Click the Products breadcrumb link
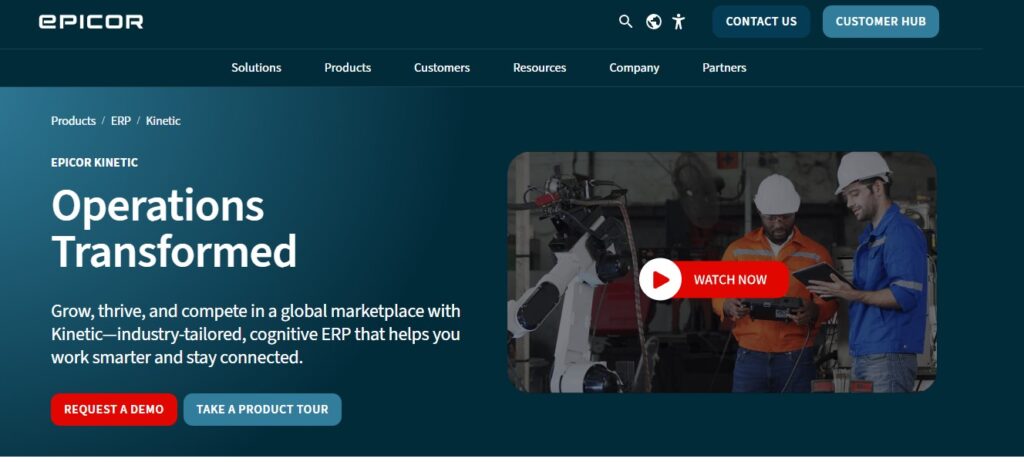 [x=73, y=121]
